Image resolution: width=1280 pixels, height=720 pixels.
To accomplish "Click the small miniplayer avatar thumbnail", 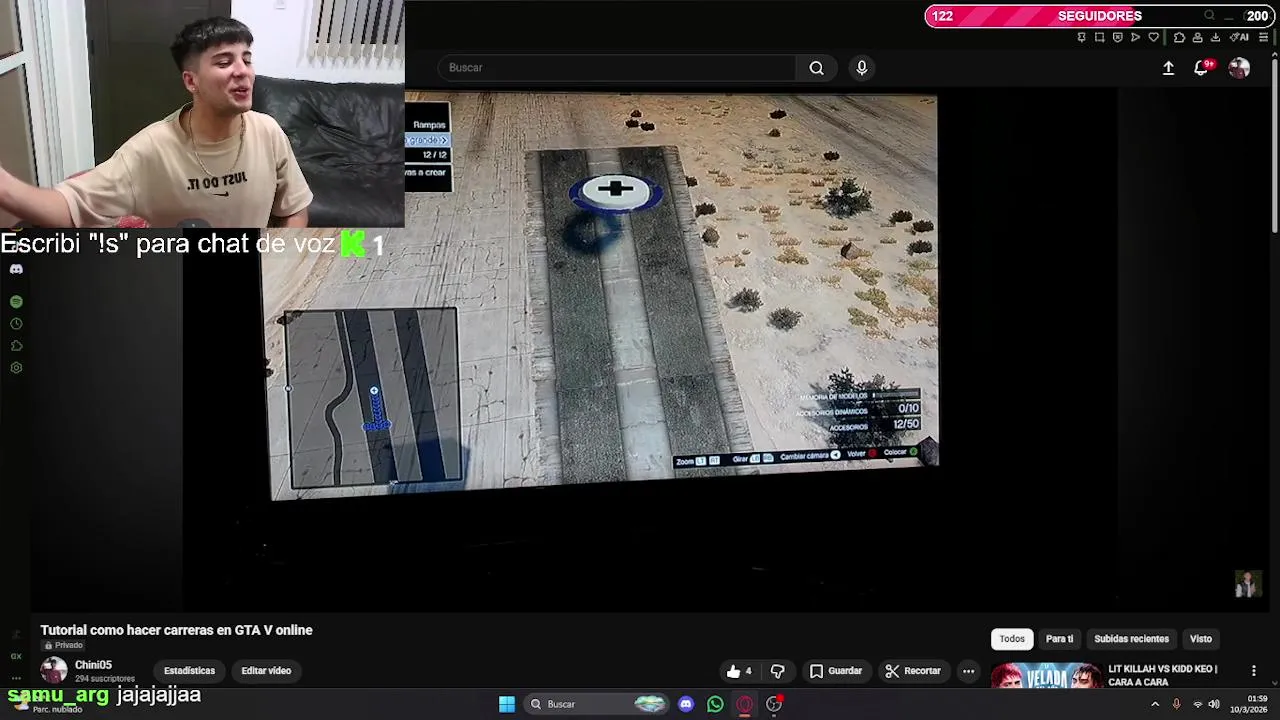I will 1247,584.
